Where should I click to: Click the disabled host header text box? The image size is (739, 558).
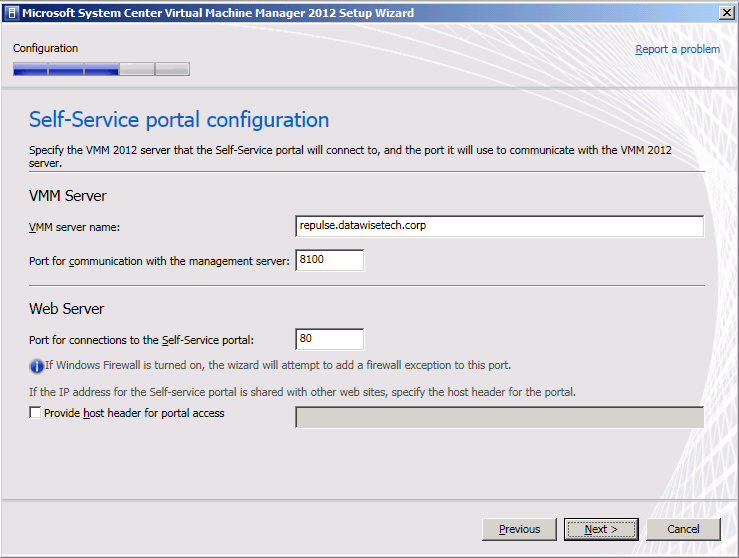500,418
